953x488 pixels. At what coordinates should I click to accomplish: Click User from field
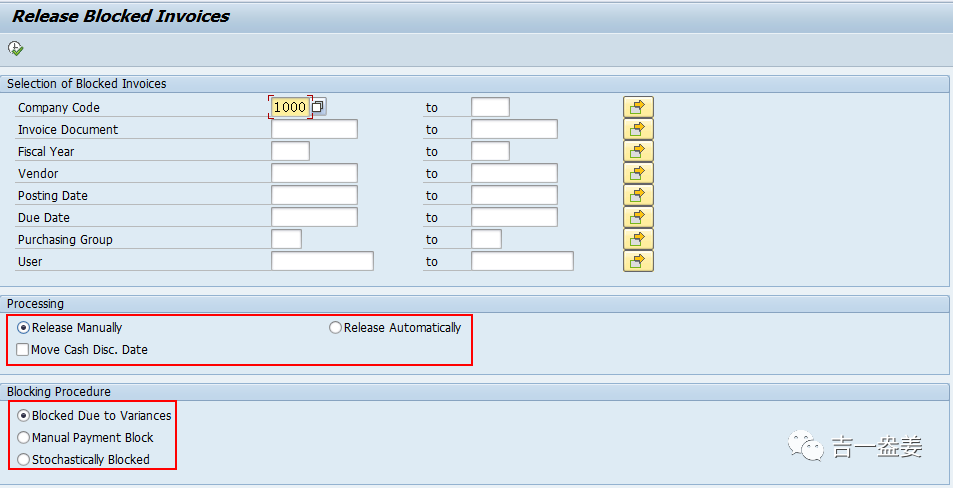[322, 261]
